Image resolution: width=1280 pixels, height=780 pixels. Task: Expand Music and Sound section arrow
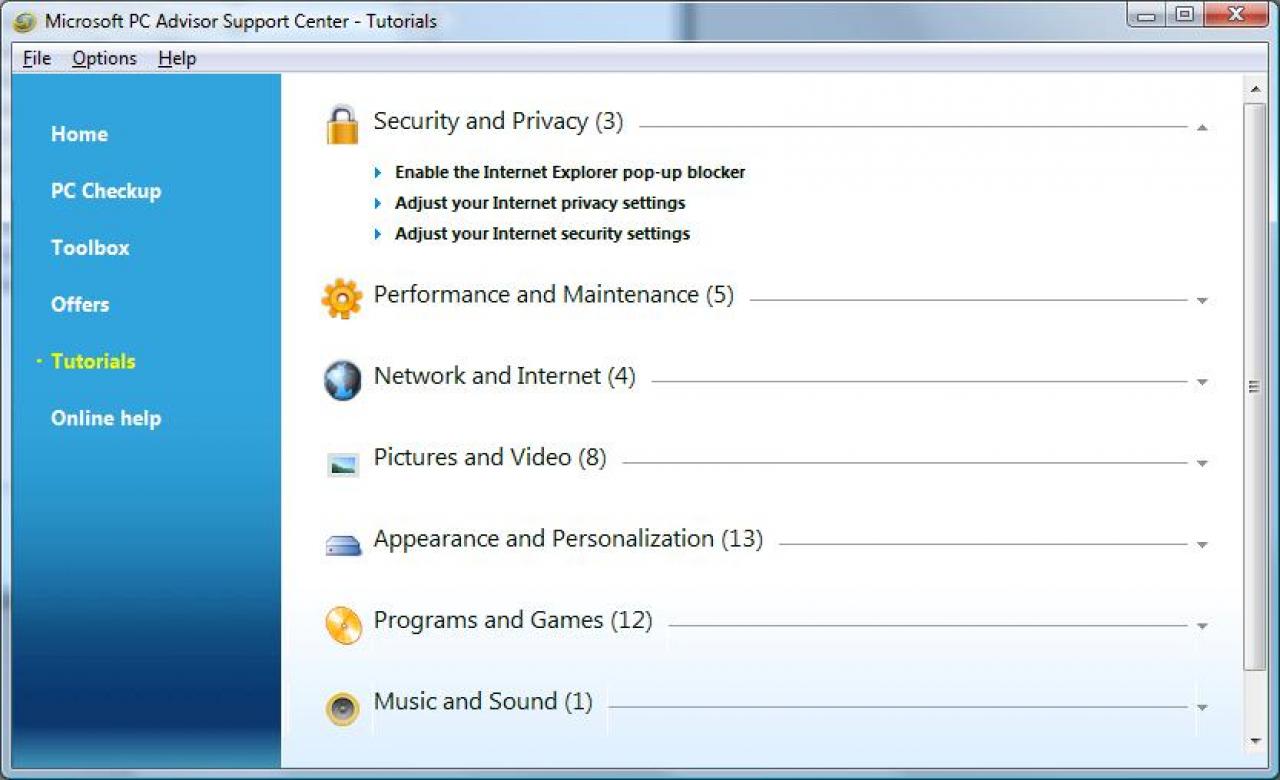point(1202,708)
